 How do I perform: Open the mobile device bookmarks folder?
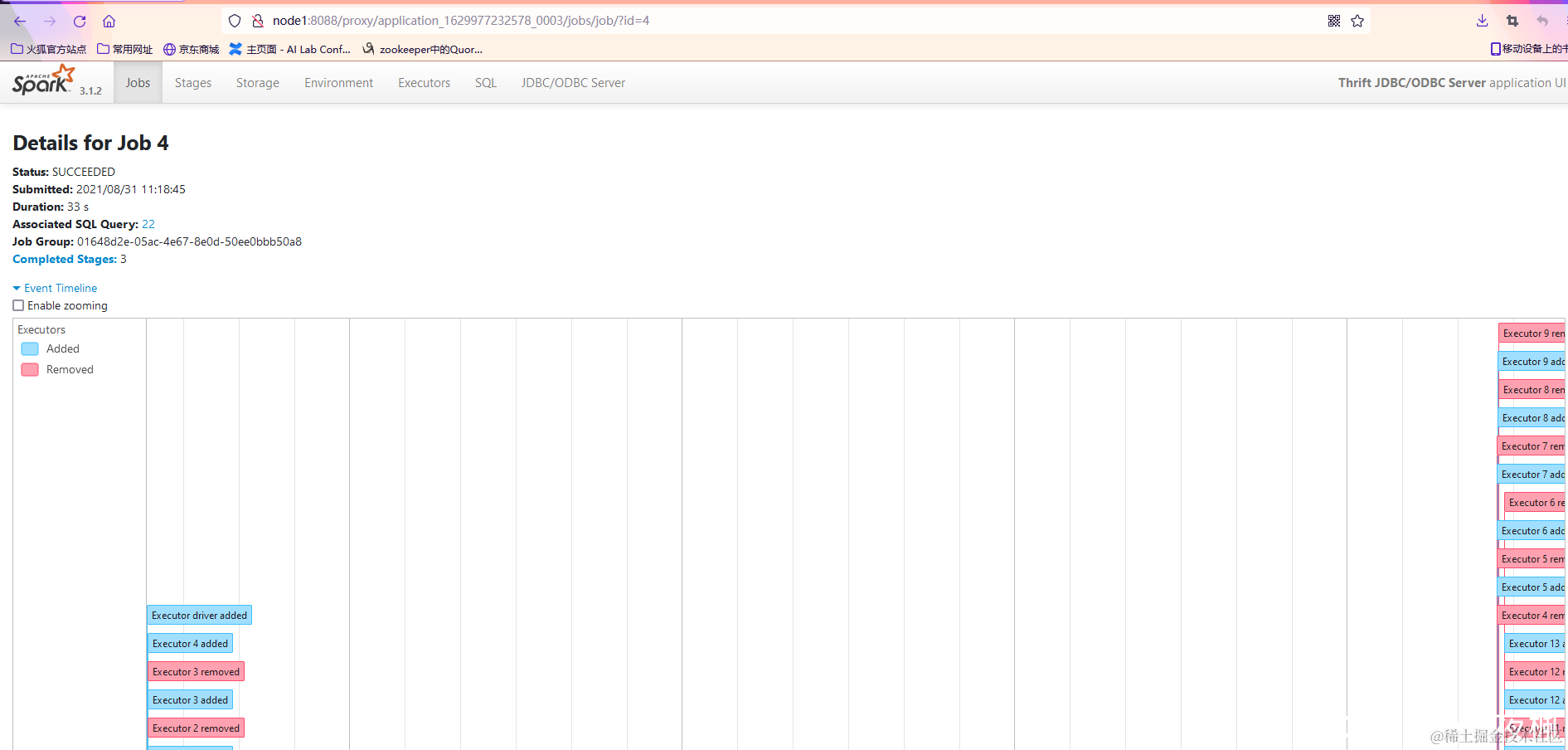1529,49
